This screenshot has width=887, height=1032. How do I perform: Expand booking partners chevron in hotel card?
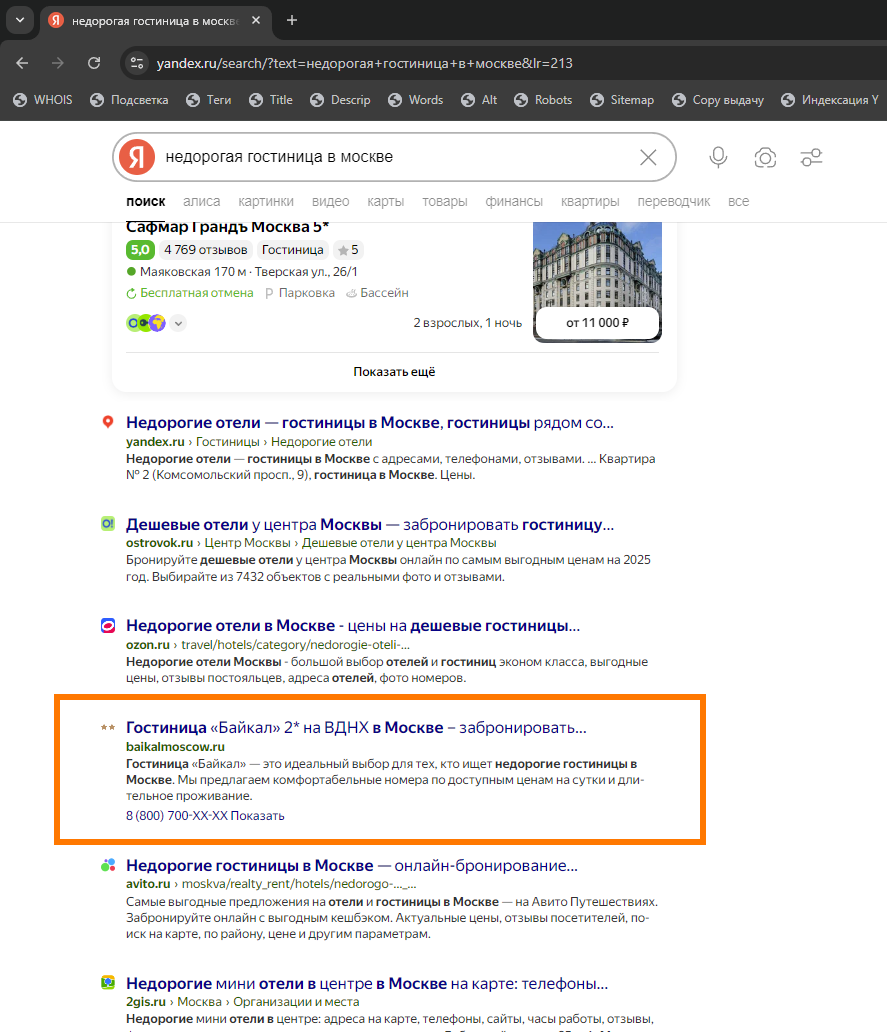178,323
